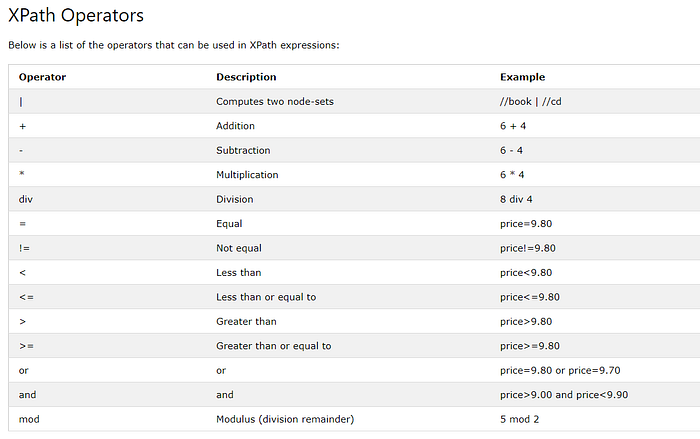Click the price>9.00 and price<9.90 example
This screenshot has height=439, width=700.
point(564,395)
